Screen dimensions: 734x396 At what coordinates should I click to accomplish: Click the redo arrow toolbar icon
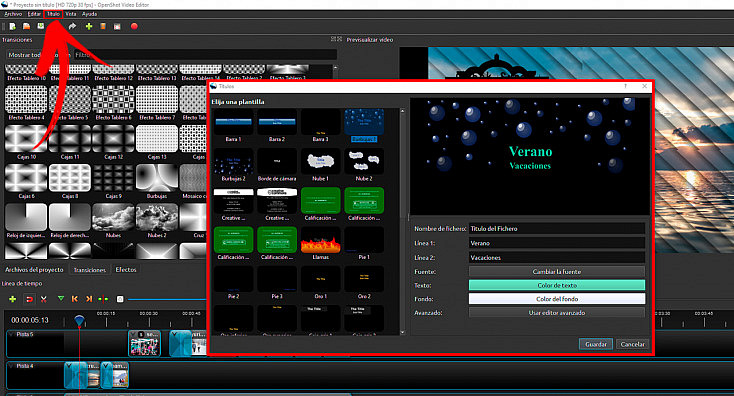point(72,26)
